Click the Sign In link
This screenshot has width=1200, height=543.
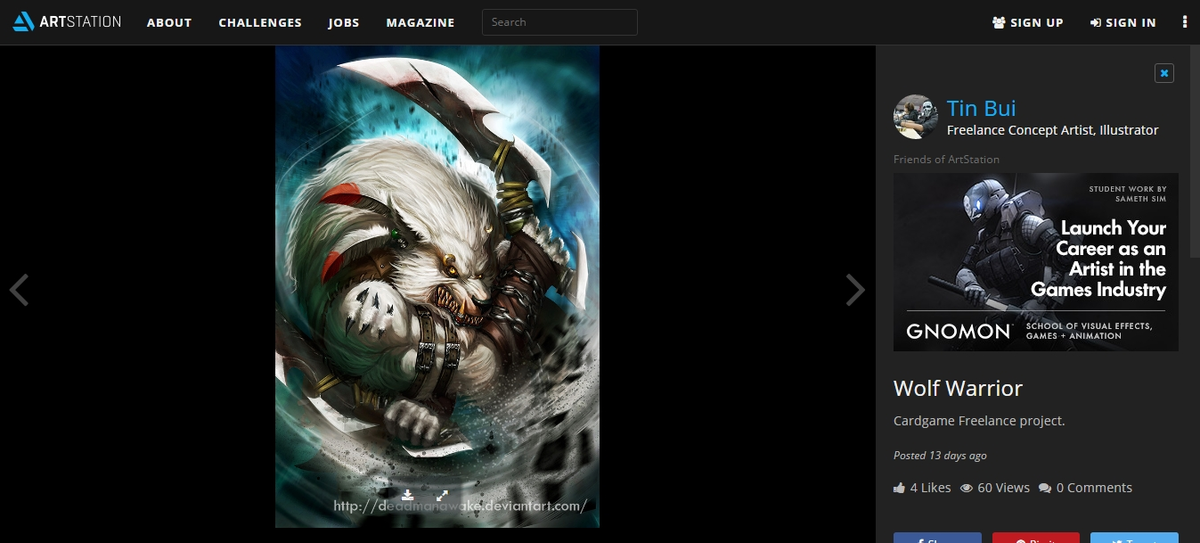point(1123,22)
